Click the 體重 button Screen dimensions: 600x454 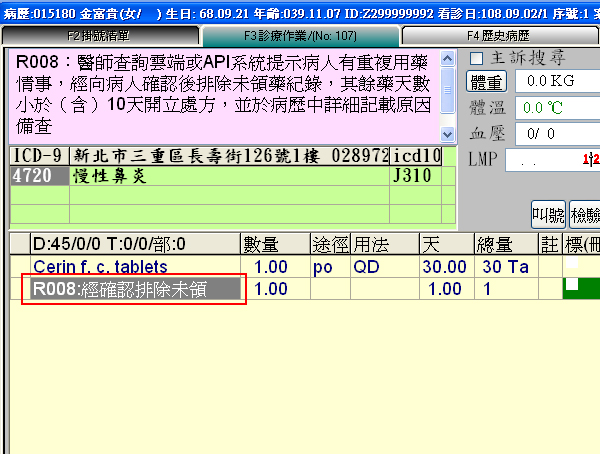(x=488, y=82)
